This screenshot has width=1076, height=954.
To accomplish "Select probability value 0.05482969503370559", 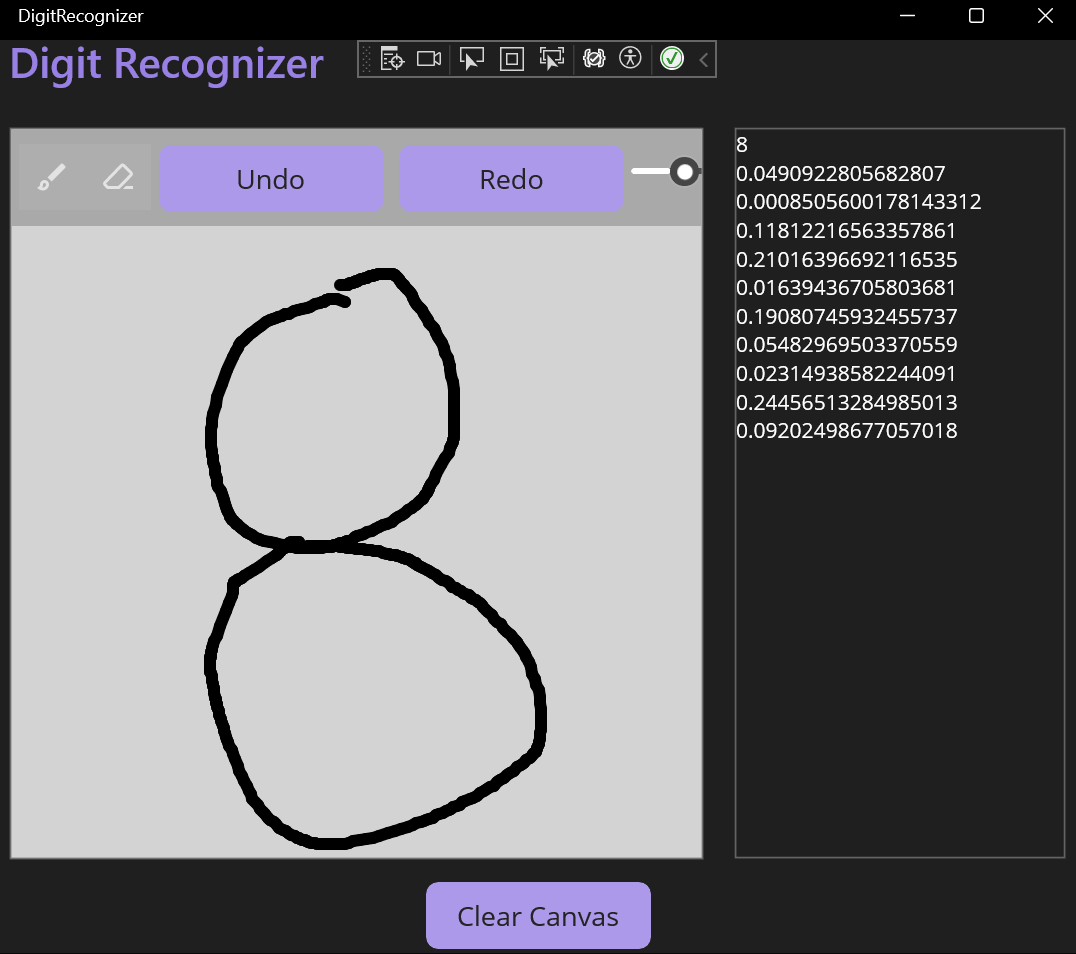I will [846, 345].
